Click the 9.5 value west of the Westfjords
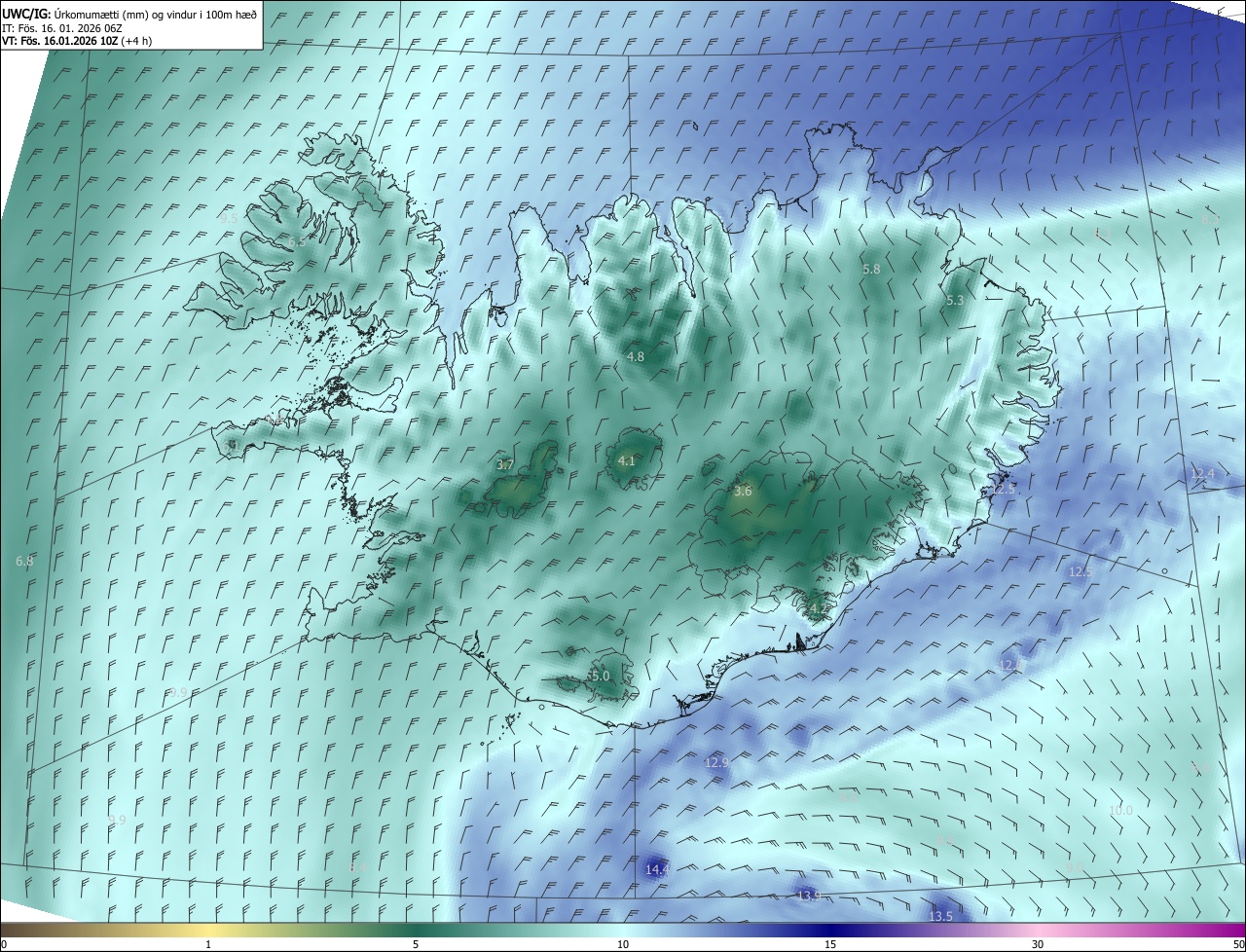Screen dimensions: 1246x952 (229, 219)
